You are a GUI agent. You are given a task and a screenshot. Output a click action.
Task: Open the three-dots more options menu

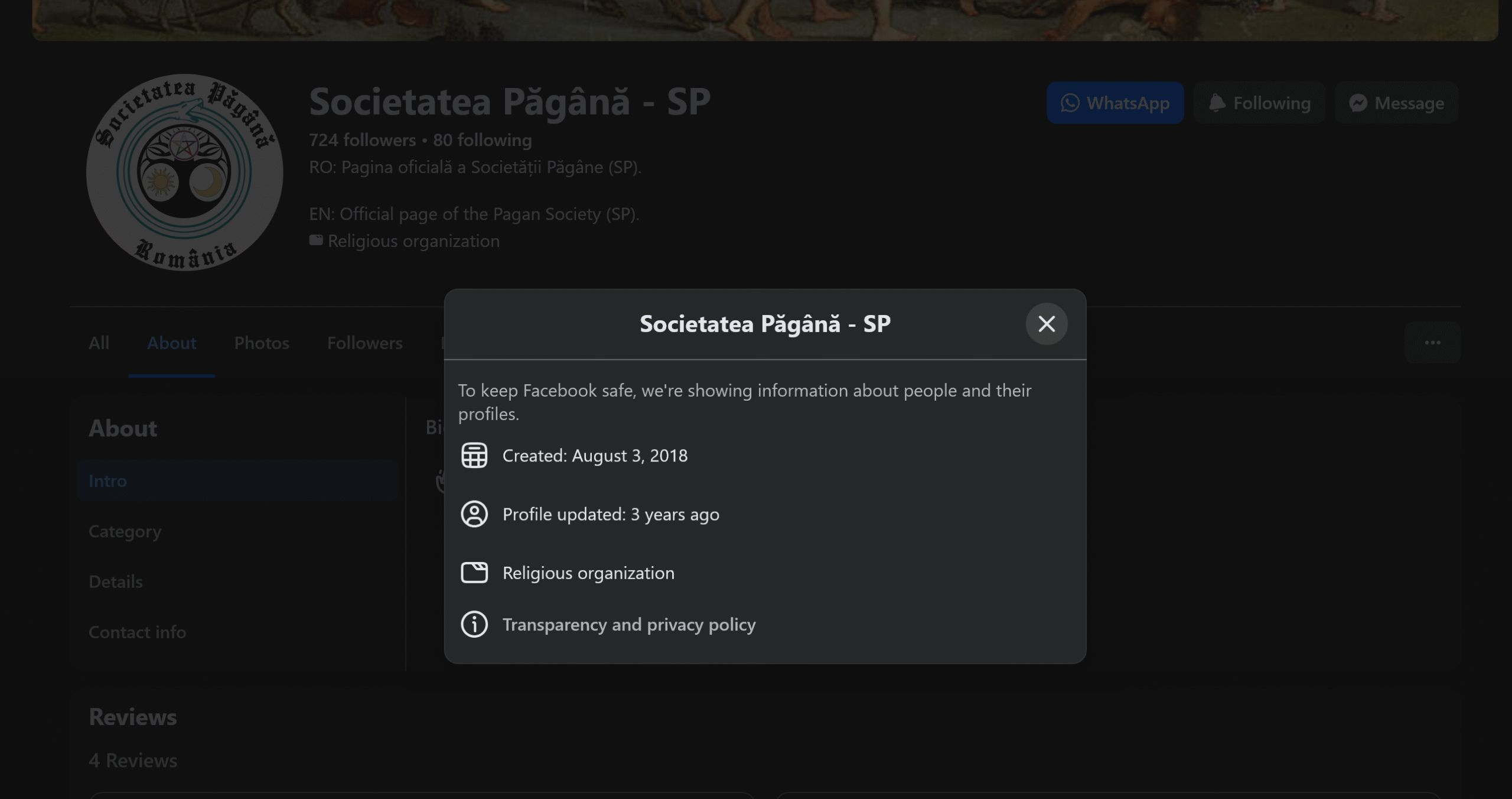(1432, 343)
